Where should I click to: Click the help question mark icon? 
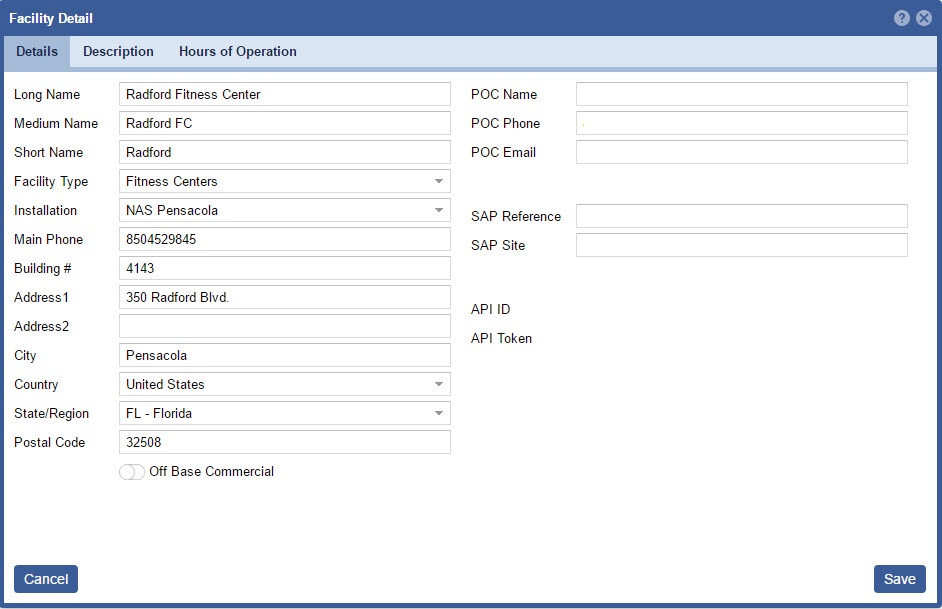pos(902,18)
